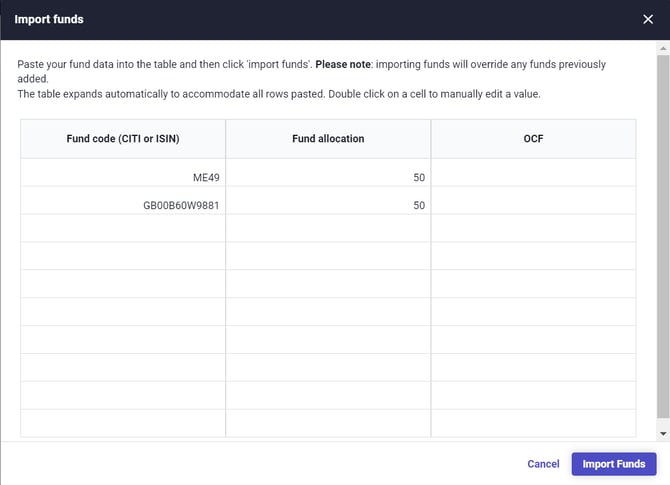Select the ME49 fund code cell
This screenshot has width=670, height=485.
coord(123,178)
